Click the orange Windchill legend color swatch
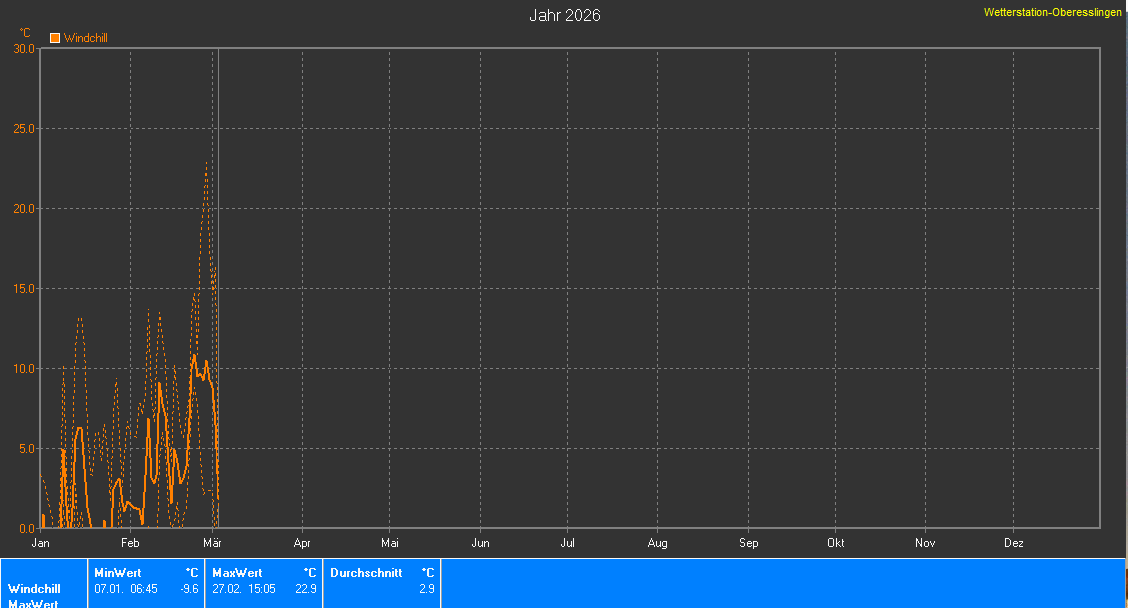1128x608 pixels. coord(55,38)
